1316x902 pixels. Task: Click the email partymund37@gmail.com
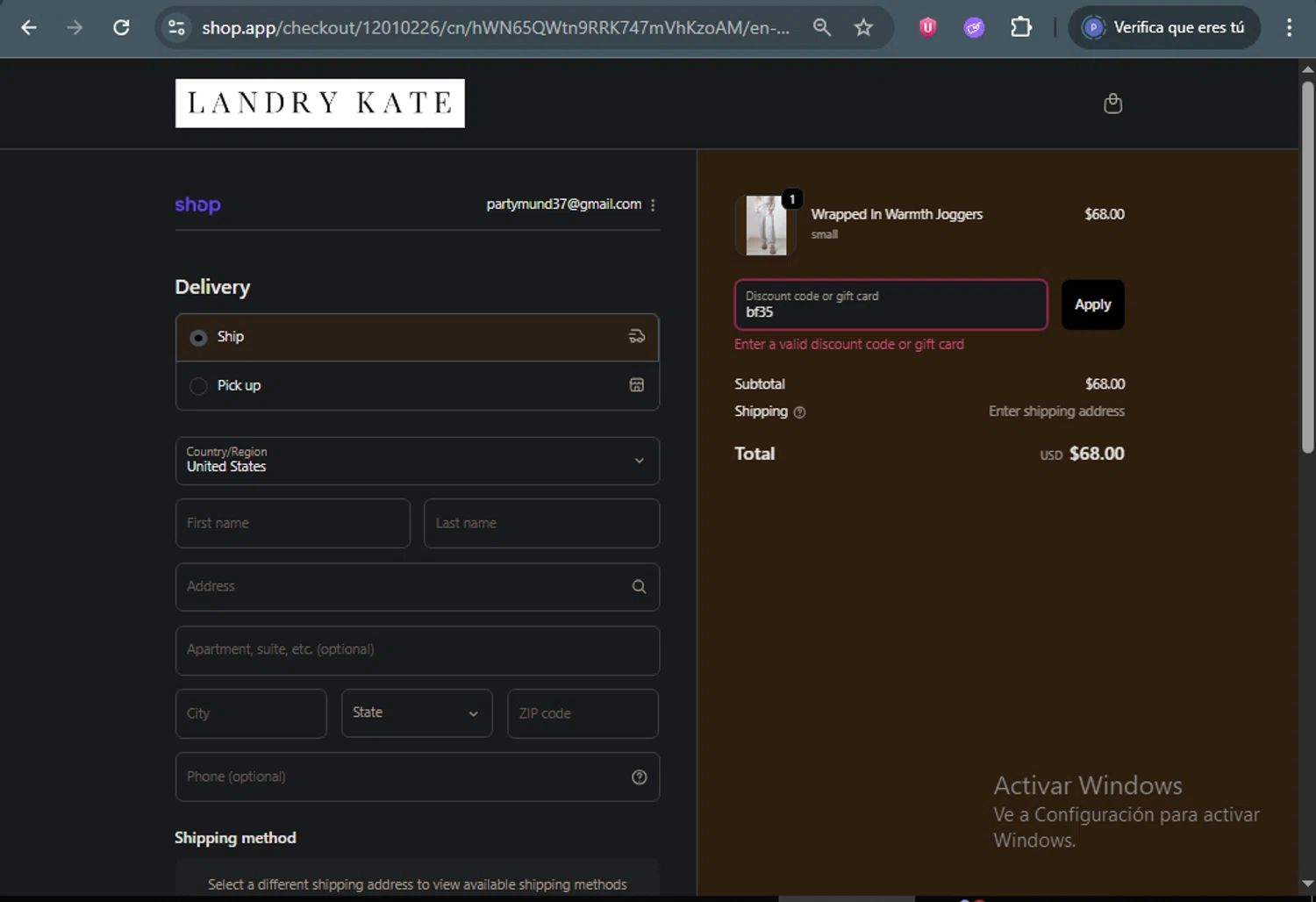[563, 204]
